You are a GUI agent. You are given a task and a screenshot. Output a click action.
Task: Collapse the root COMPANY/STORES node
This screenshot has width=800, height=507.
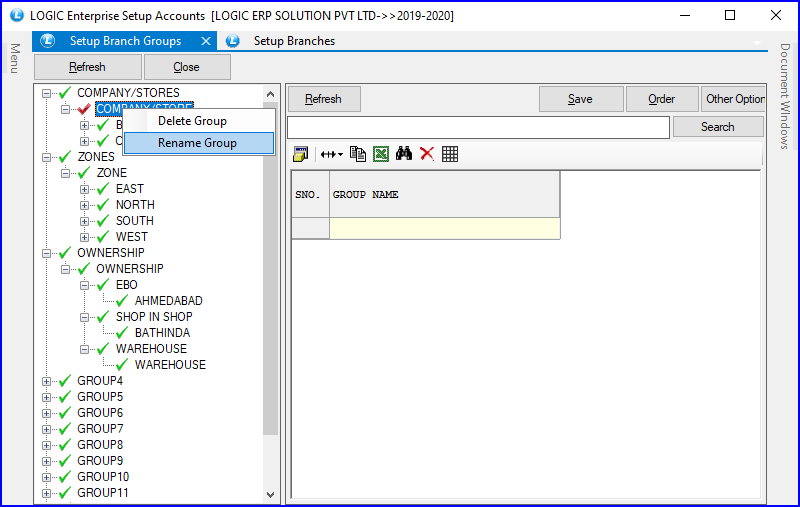pos(46,93)
